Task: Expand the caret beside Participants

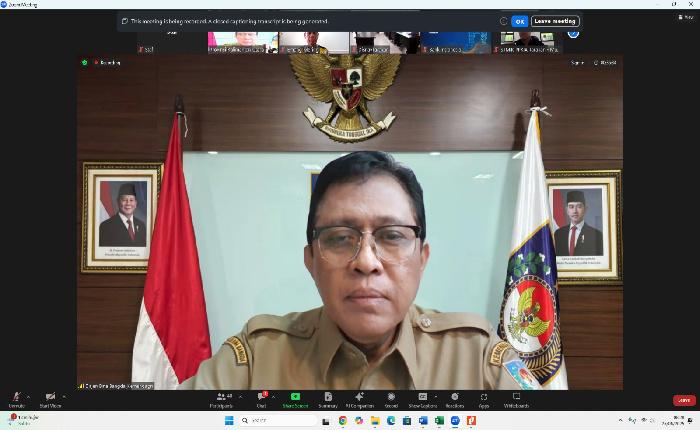Action: tap(241, 397)
